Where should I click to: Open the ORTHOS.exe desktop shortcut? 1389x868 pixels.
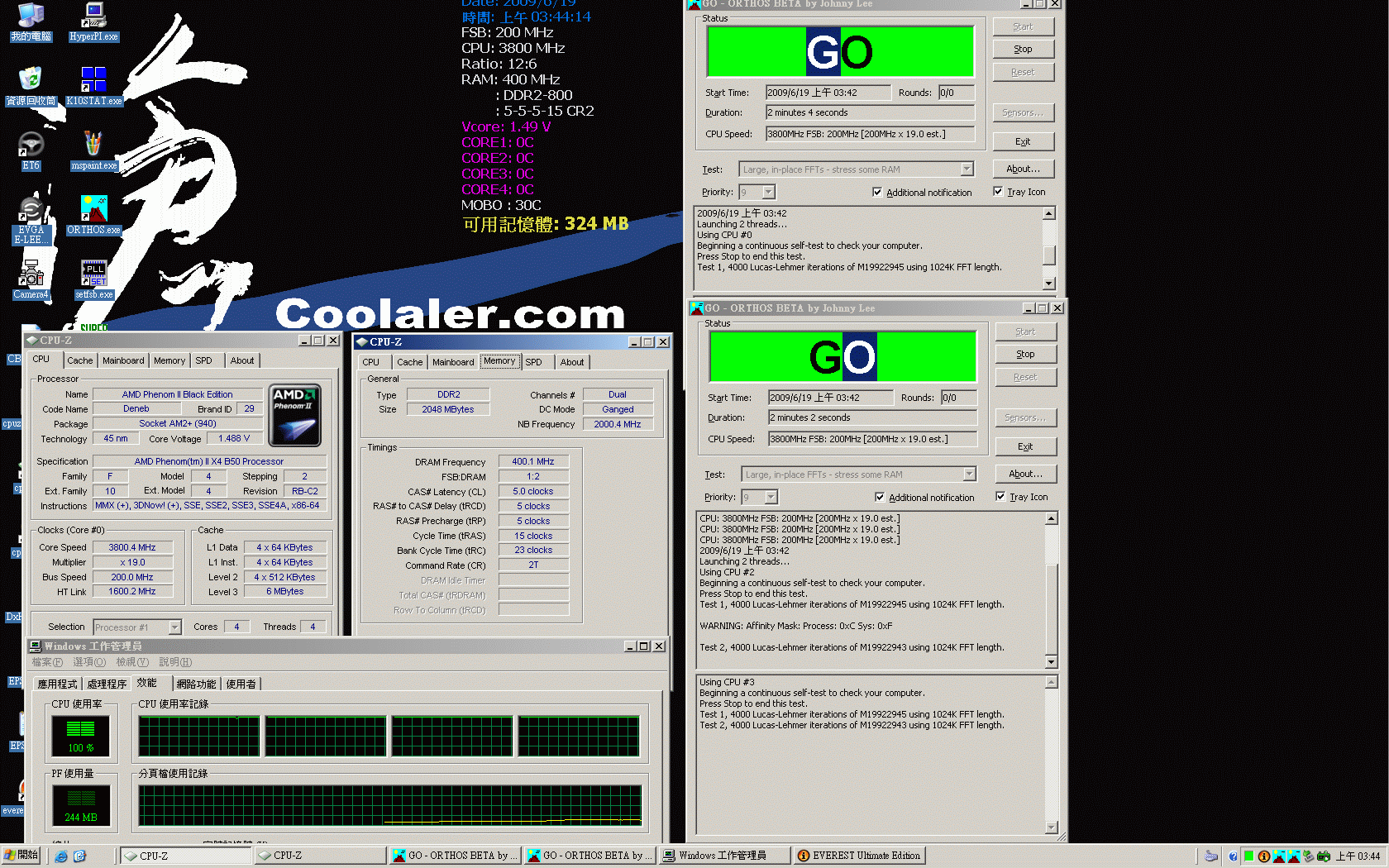click(x=93, y=215)
